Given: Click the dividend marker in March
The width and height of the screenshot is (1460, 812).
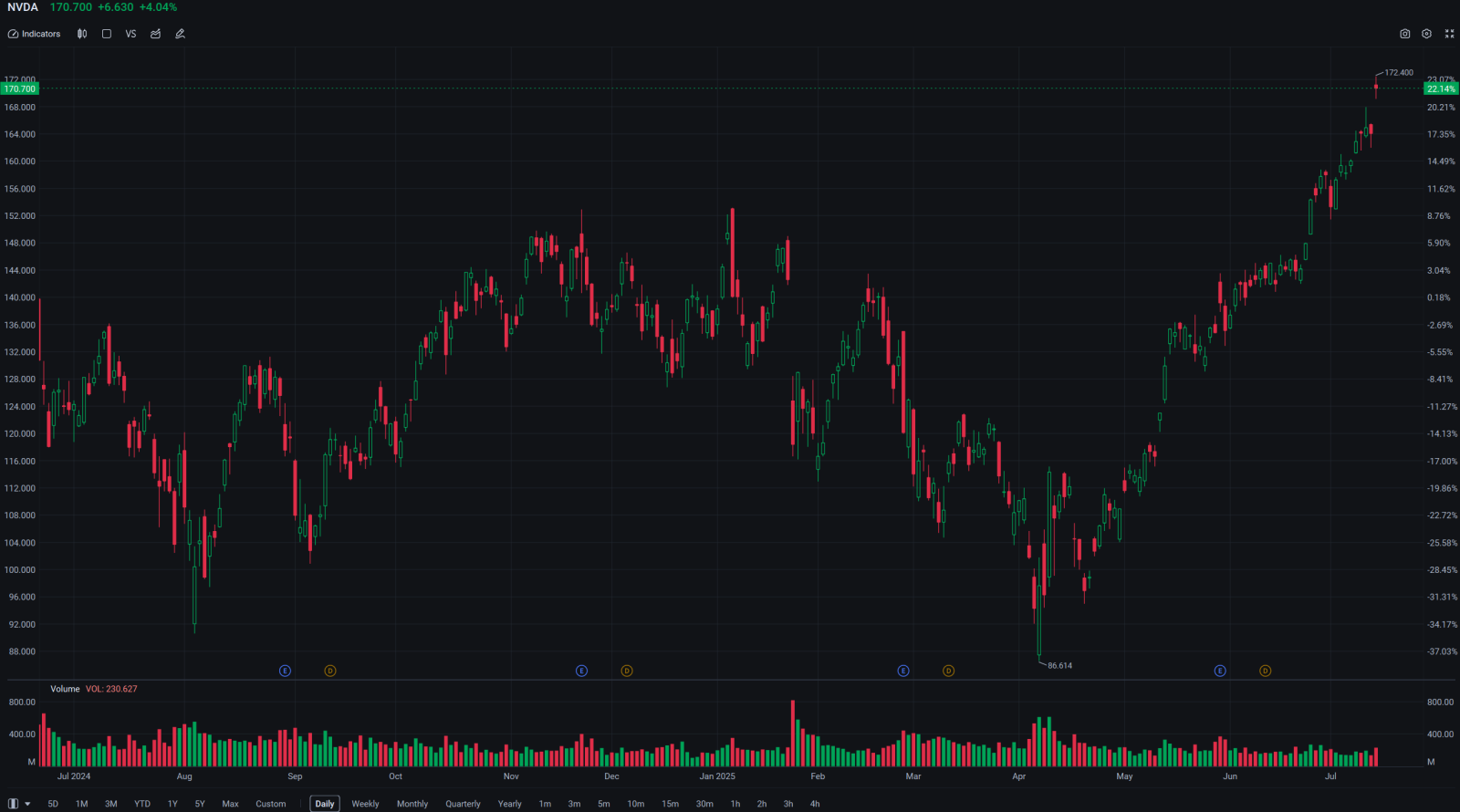Looking at the screenshot, I should [x=949, y=671].
